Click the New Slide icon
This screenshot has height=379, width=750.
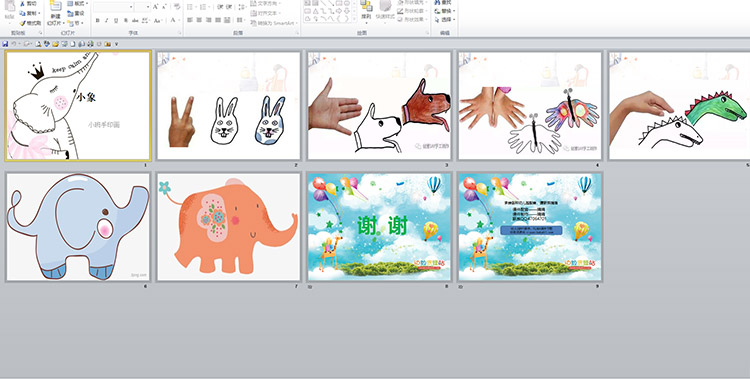tap(55, 6)
